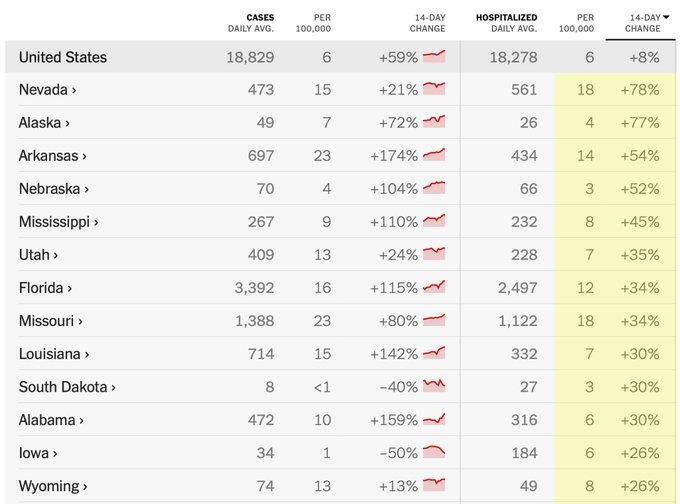Sort by Cases Daily Avg. column header
The height and width of the screenshot is (504, 680).
(x=251, y=22)
